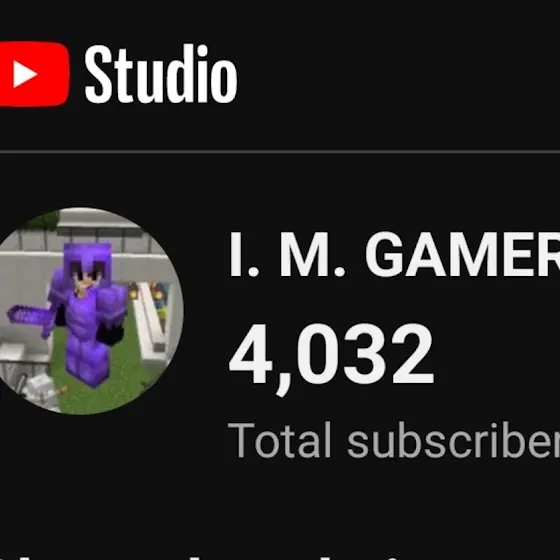Image resolution: width=560 pixels, height=560 pixels.
Task: Click the purple sword in the avatar
Action: 30,318
